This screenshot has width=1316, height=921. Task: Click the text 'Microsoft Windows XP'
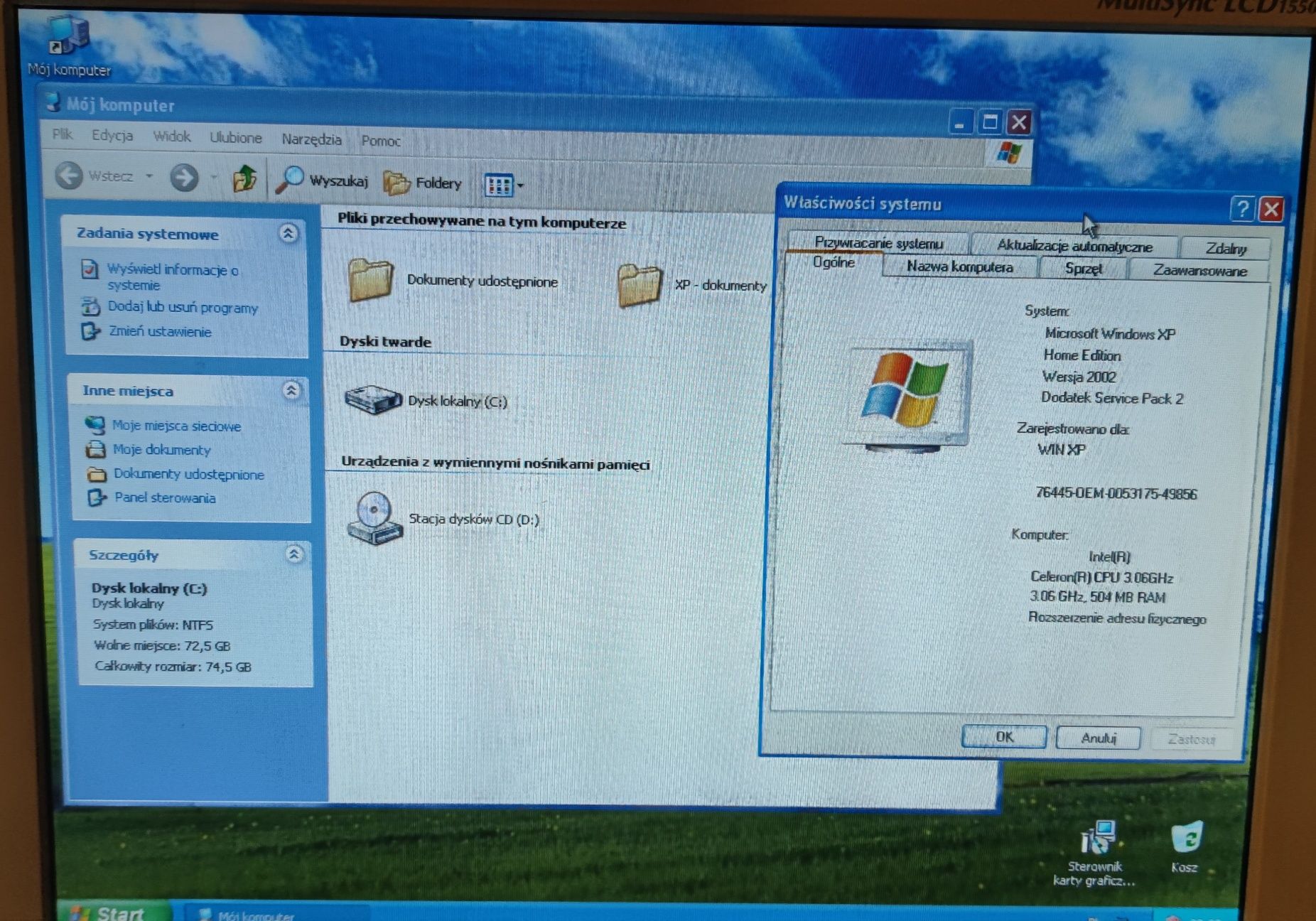click(x=1109, y=333)
